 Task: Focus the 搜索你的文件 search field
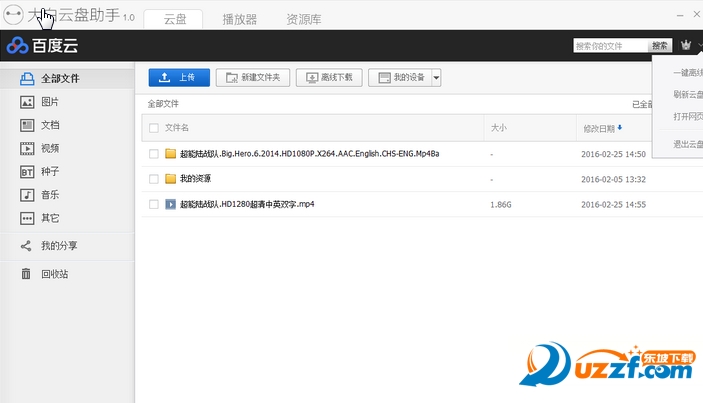click(x=611, y=46)
